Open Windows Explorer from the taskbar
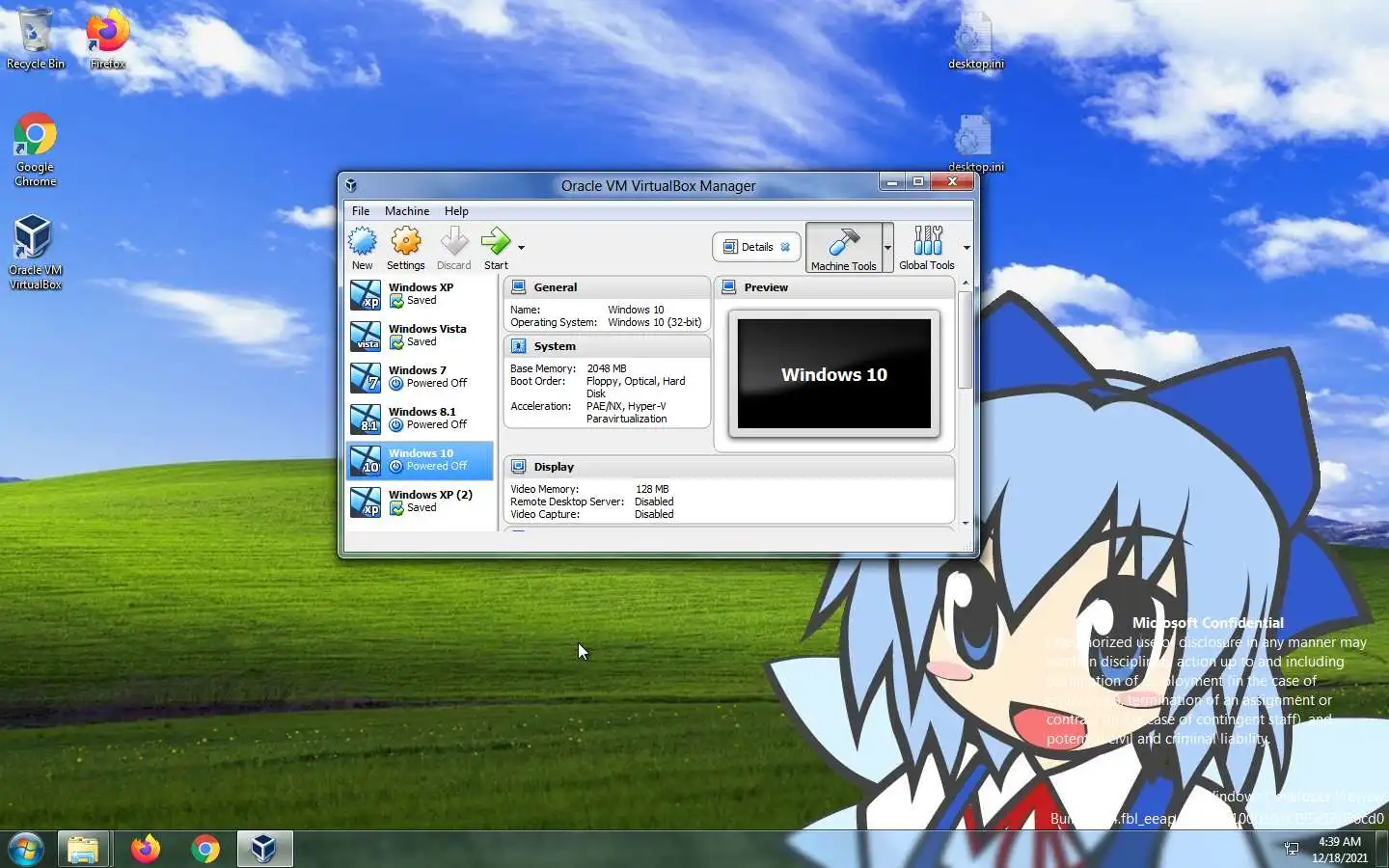The image size is (1389, 868). coord(83,849)
